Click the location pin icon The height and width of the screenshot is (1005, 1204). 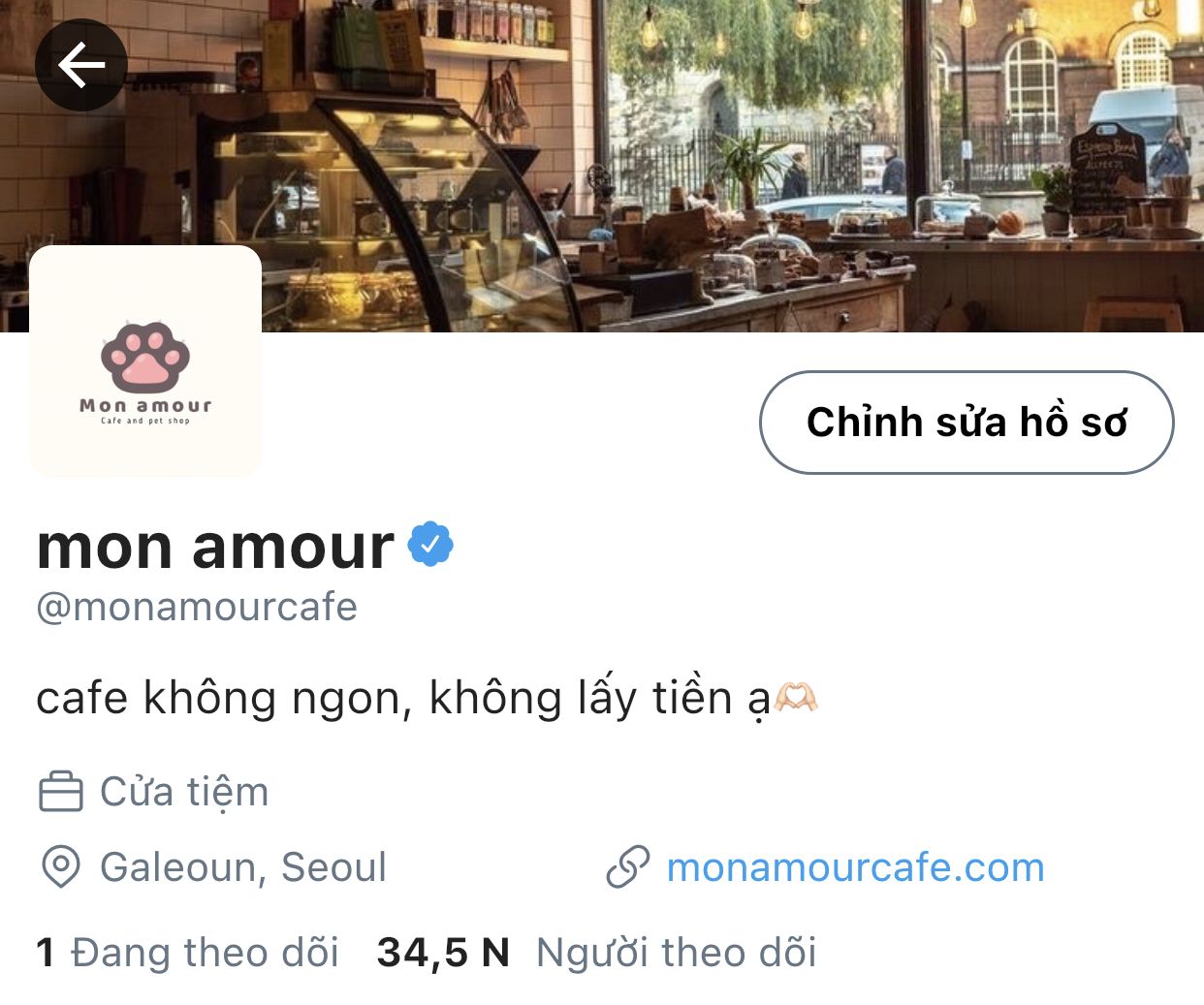pyautogui.click(x=61, y=866)
